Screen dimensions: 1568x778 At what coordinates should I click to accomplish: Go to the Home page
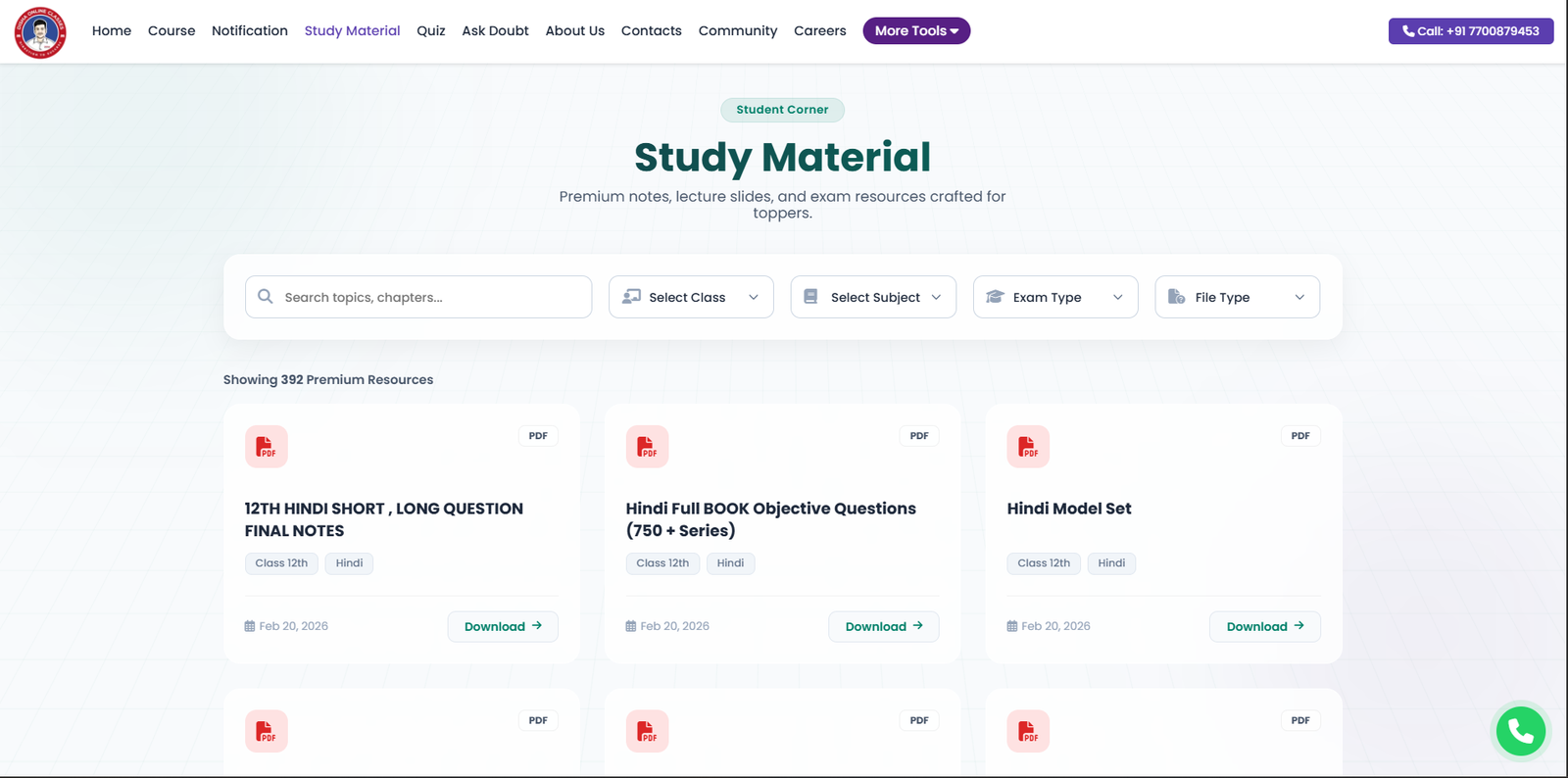coord(112,30)
